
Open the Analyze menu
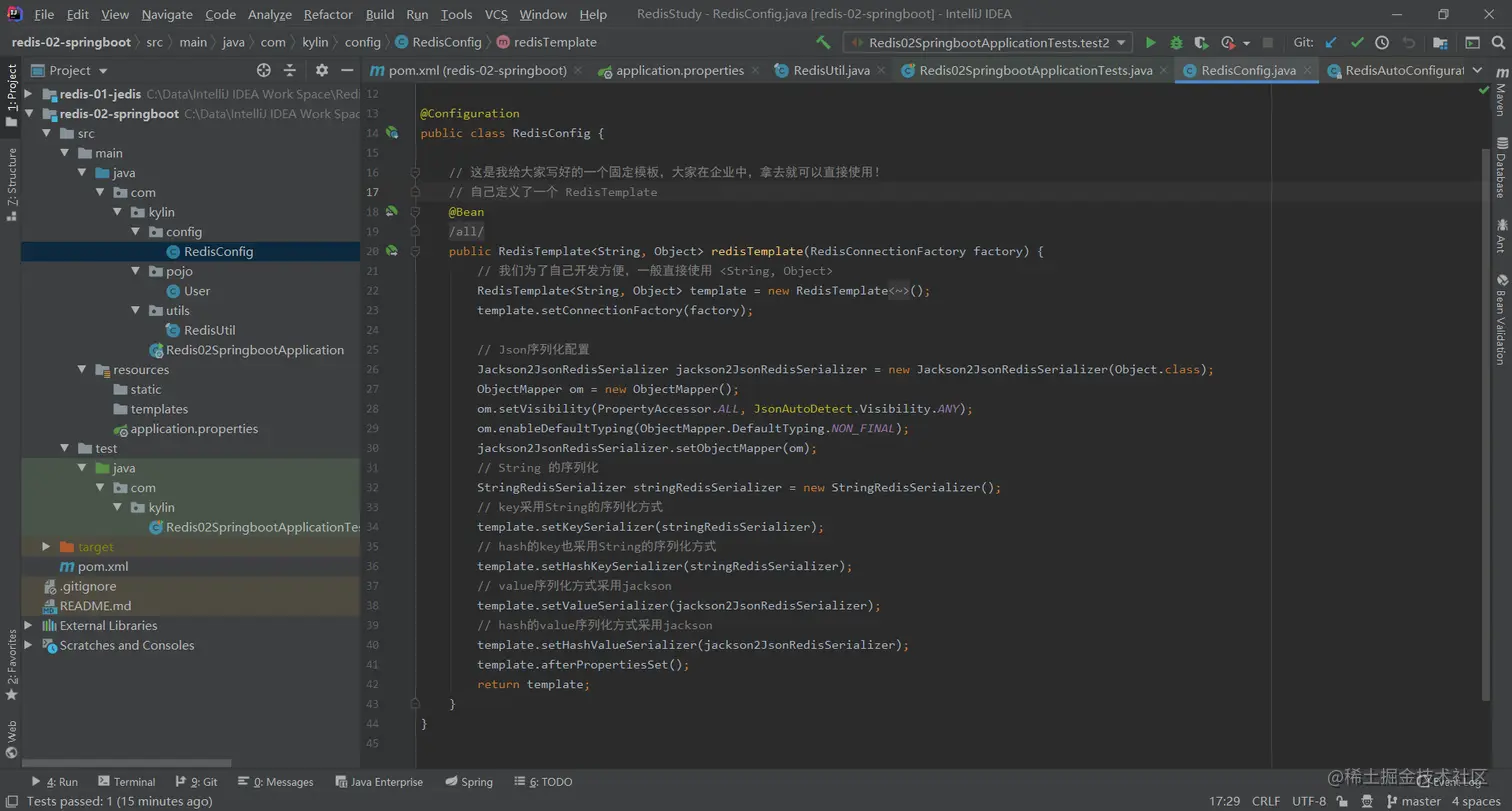pyautogui.click(x=270, y=15)
